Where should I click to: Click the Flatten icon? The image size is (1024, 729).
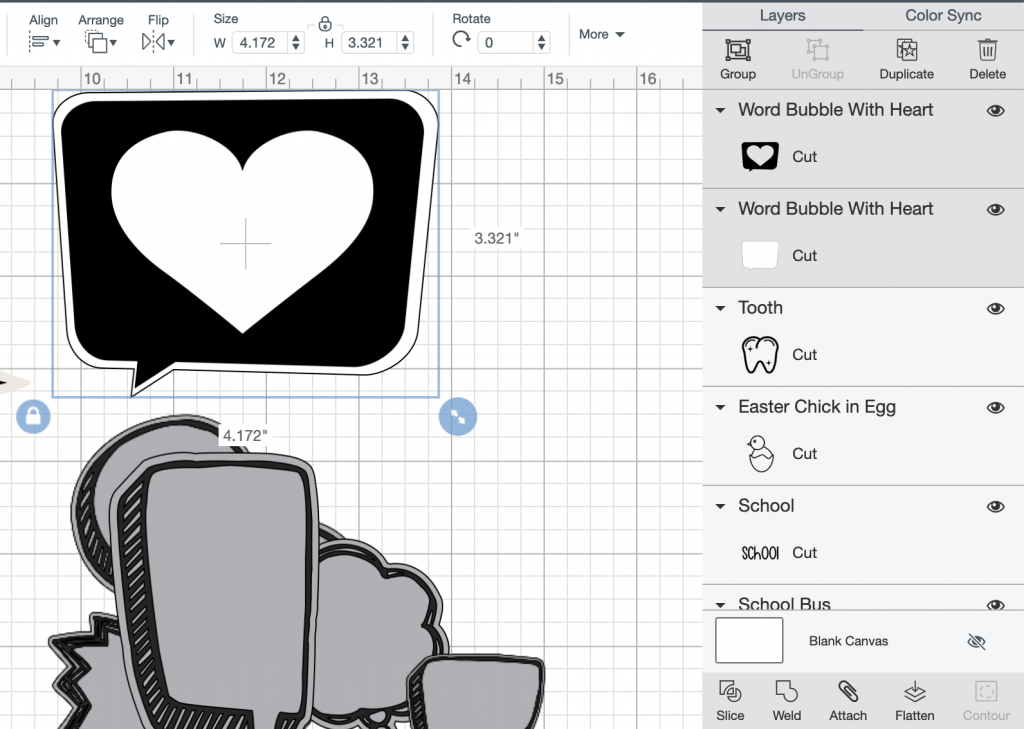914,700
